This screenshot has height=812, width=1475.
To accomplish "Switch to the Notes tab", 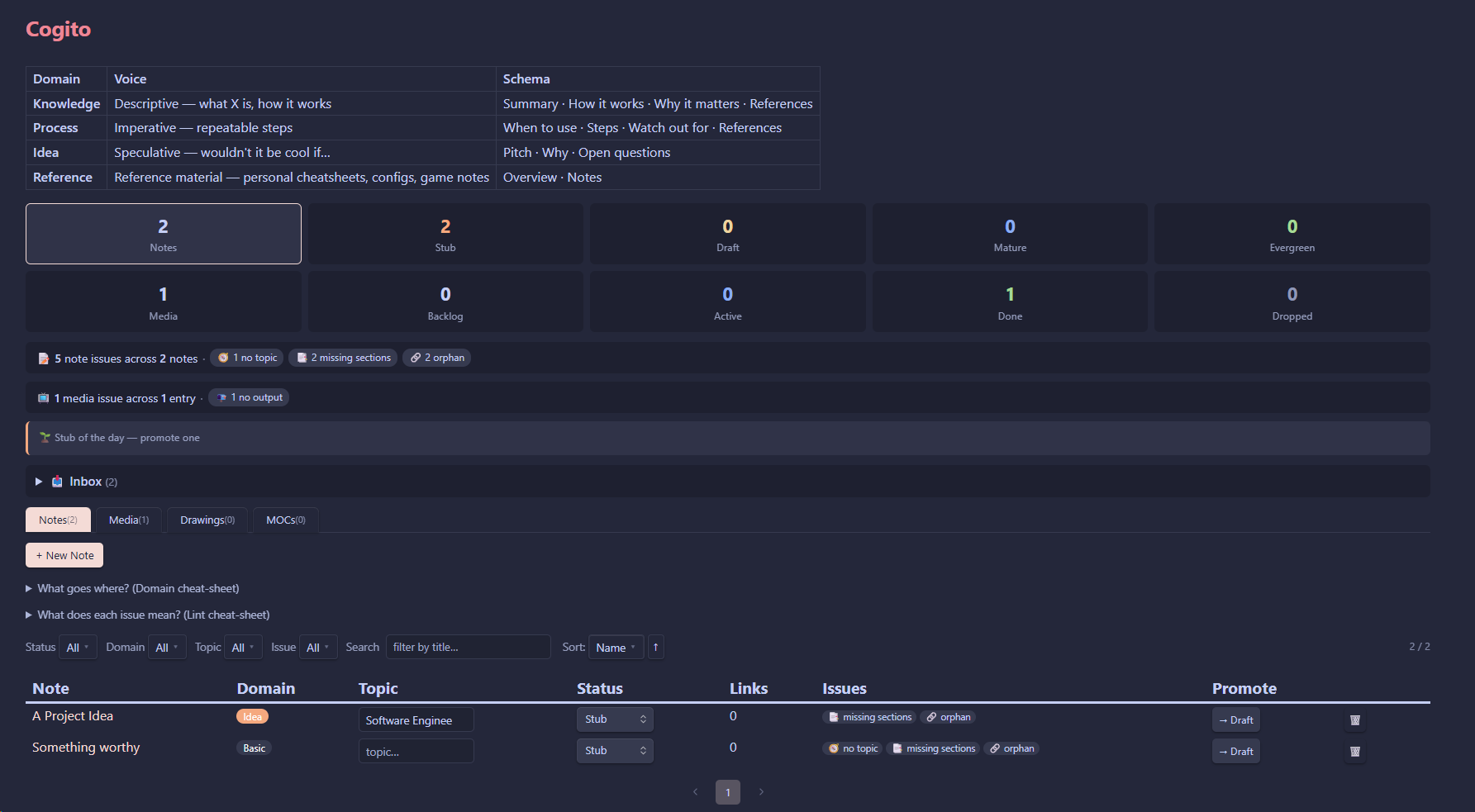I will tap(58, 520).
